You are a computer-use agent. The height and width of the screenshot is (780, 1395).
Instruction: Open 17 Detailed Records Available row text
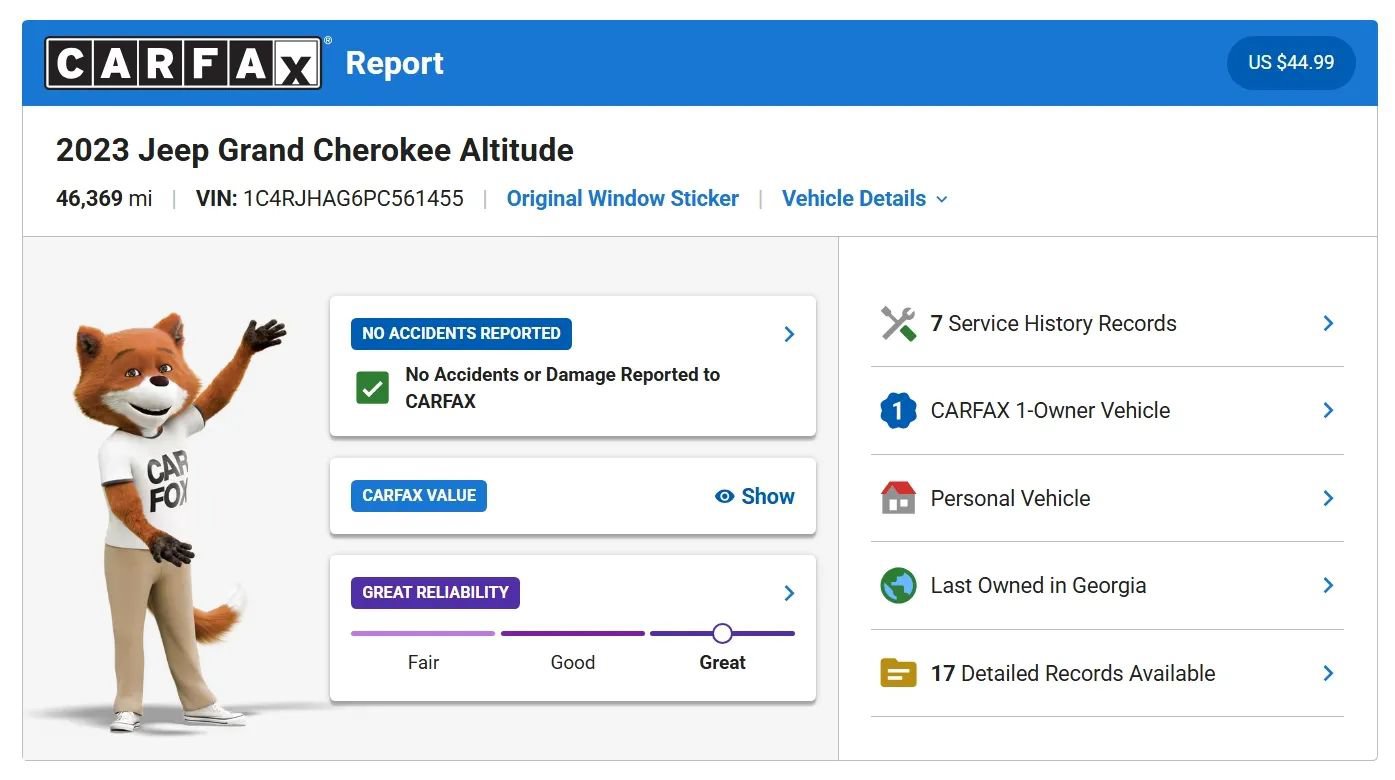(x=1073, y=673)
